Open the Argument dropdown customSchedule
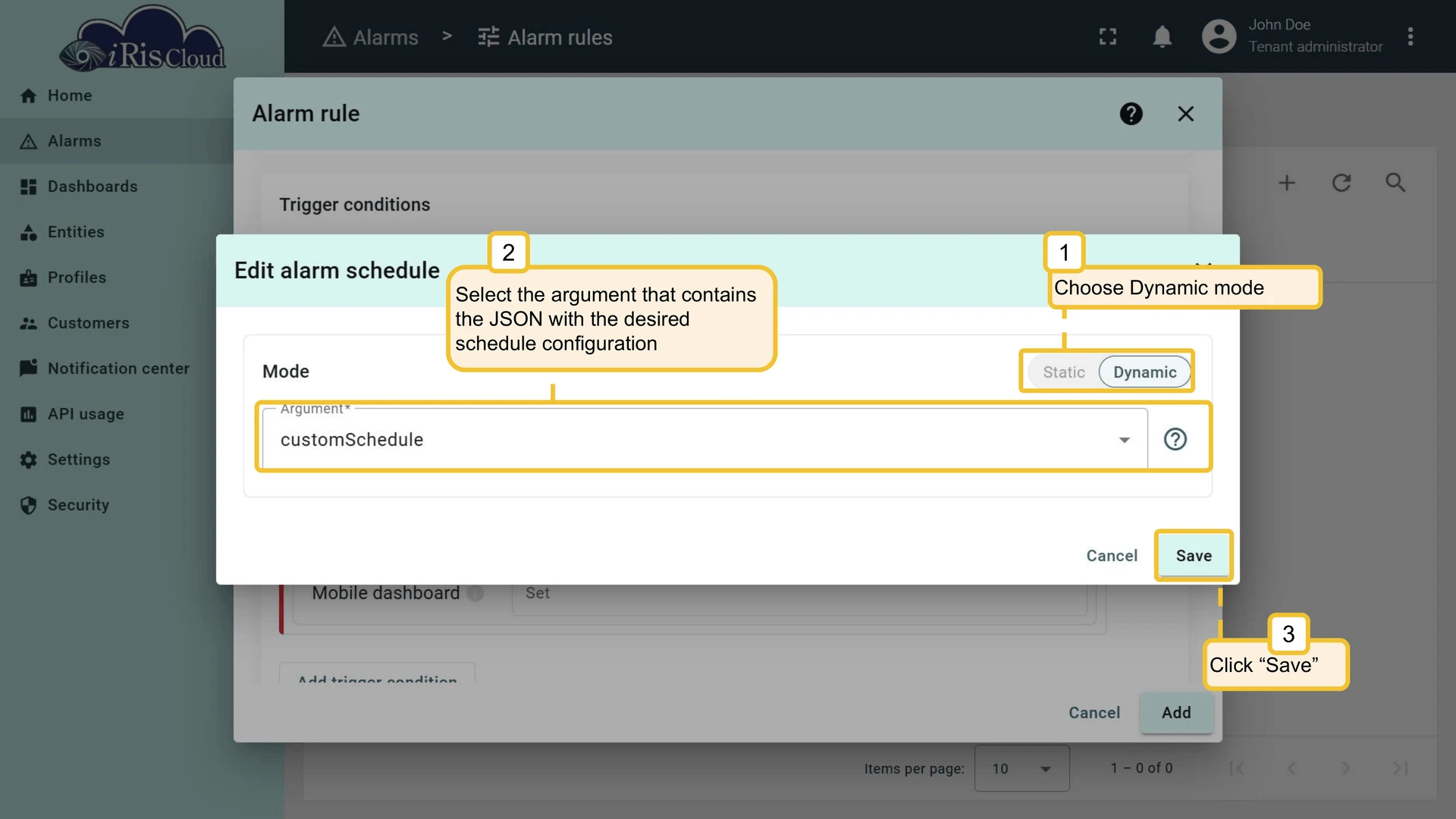The width and height of the screenshot is (1456, 819). pos(704,439)
